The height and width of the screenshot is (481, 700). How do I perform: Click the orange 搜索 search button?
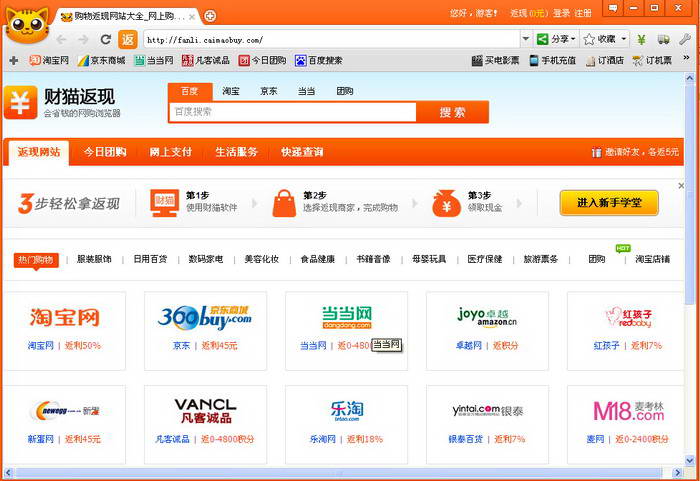coord(452,112)
